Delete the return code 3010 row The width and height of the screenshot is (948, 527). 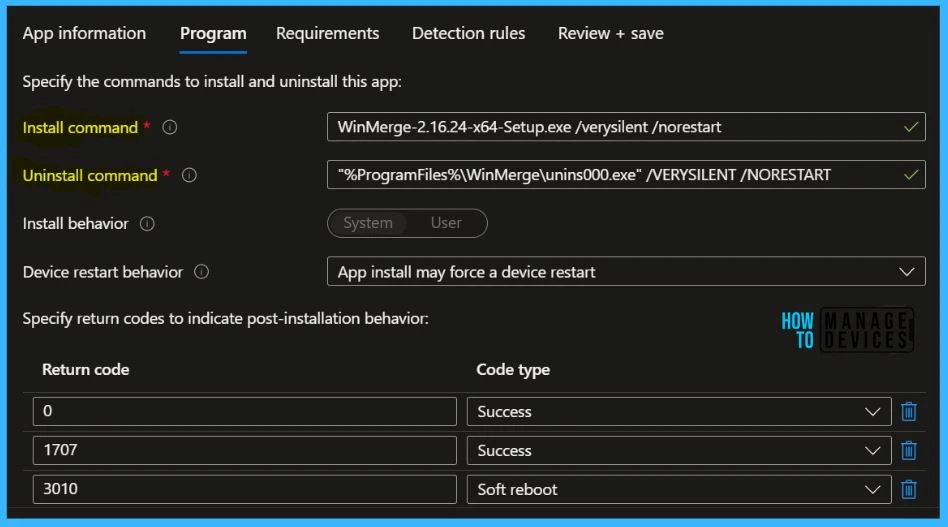[909, 489]
